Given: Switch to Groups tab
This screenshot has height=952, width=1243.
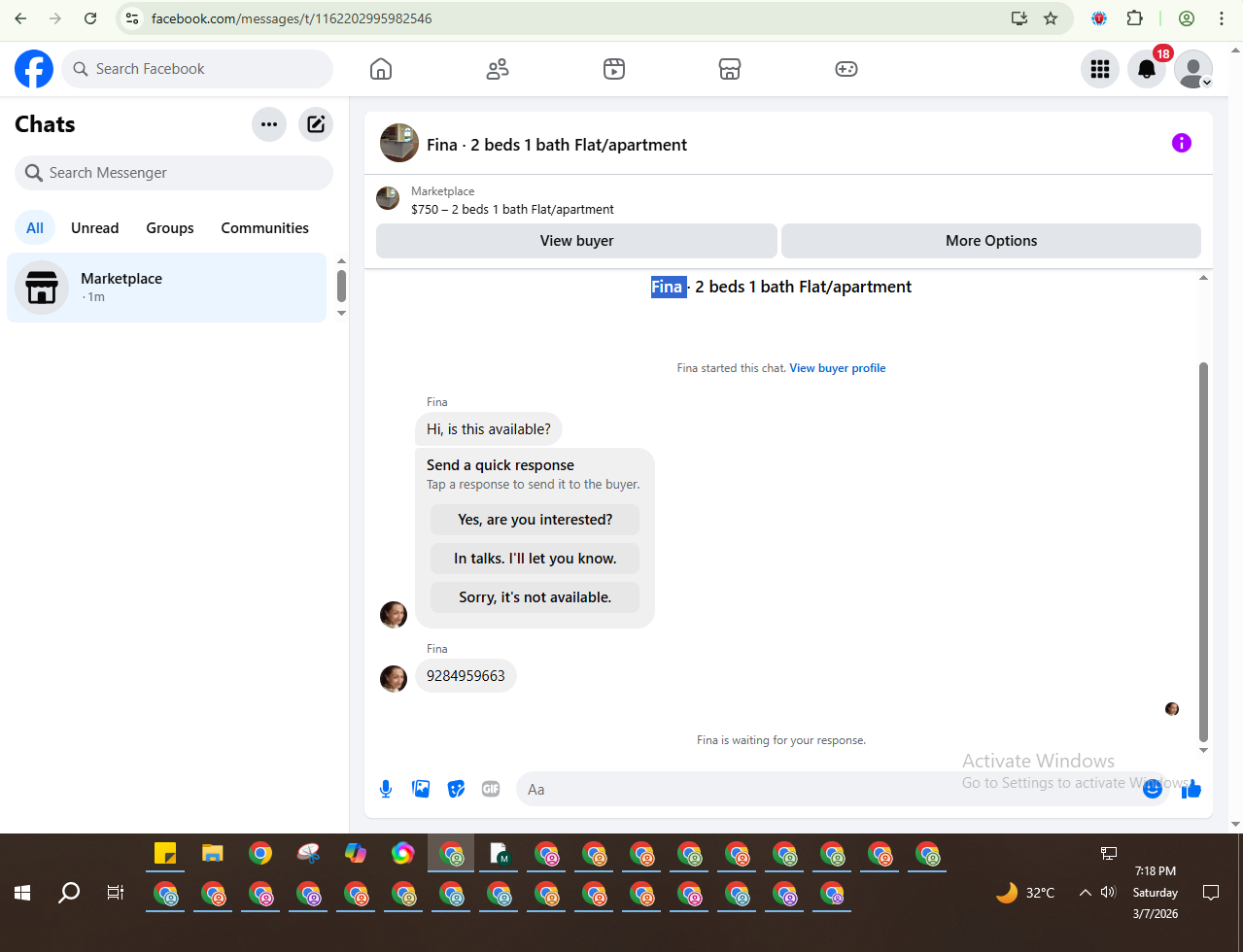Looking at the screenshot, I should point(170,228).
